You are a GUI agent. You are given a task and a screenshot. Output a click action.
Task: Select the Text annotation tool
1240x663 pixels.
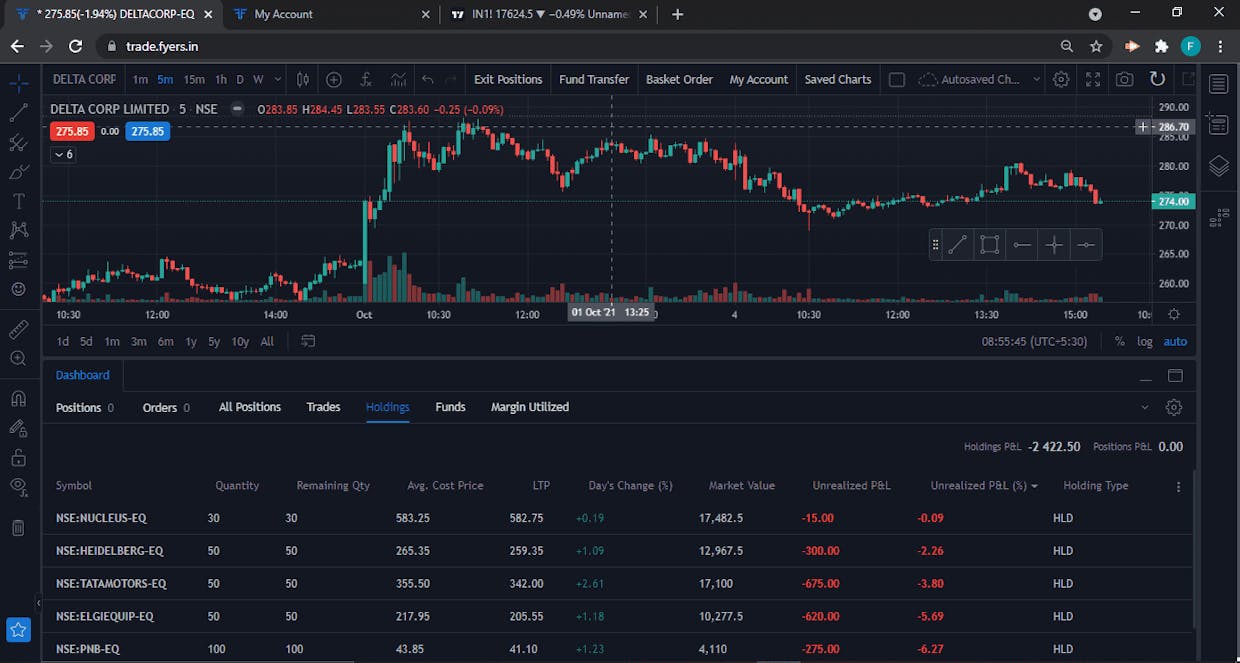(18, 201)
